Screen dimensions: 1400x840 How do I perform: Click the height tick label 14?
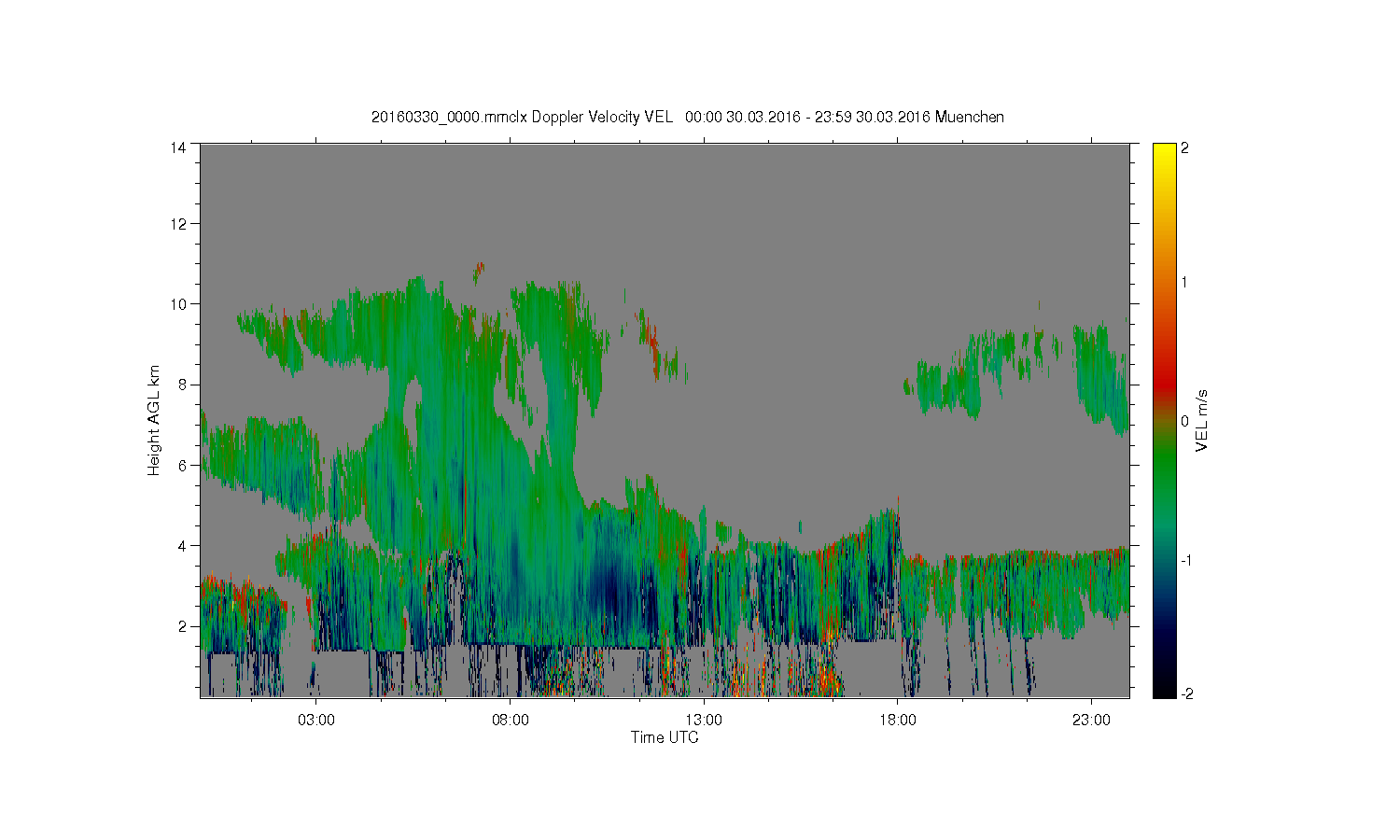[178, 147]
